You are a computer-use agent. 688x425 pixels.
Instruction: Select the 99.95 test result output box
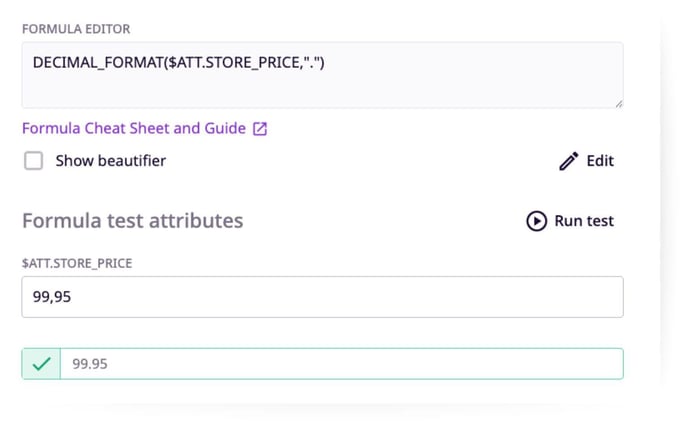[322, 364]
